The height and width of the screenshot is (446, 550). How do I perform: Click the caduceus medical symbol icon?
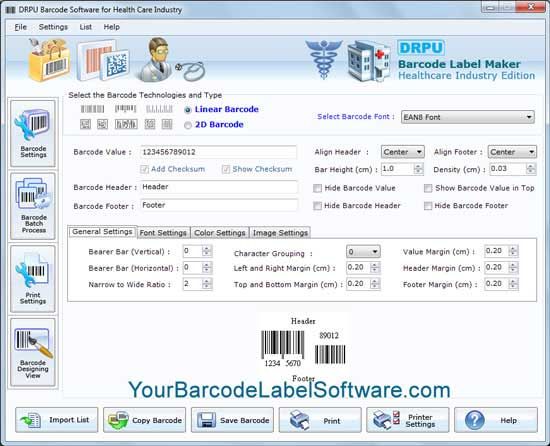point(323,59)
